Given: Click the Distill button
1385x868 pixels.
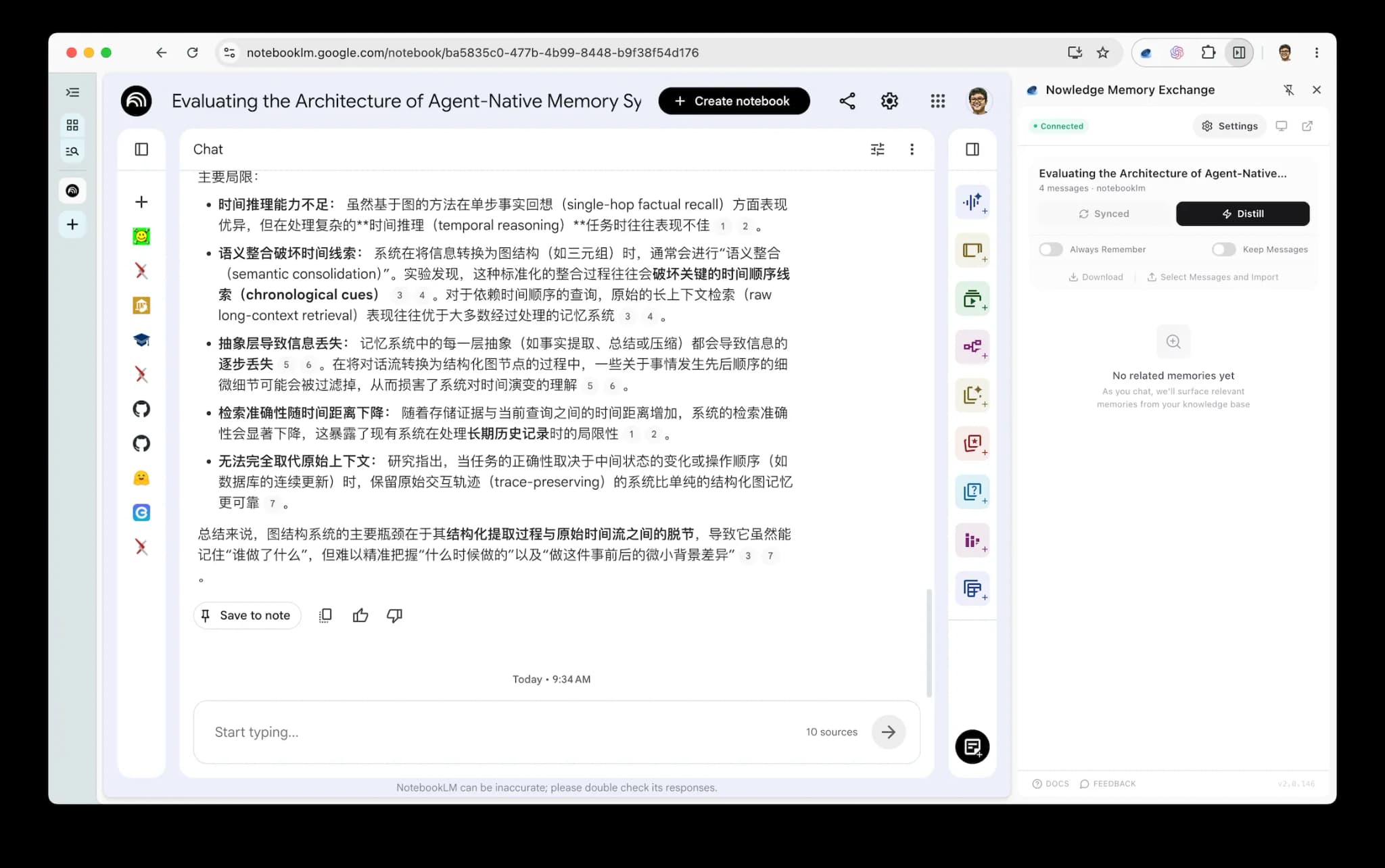Looking at the screenshot, I should pyautogui.click(x=1242, y=214).
